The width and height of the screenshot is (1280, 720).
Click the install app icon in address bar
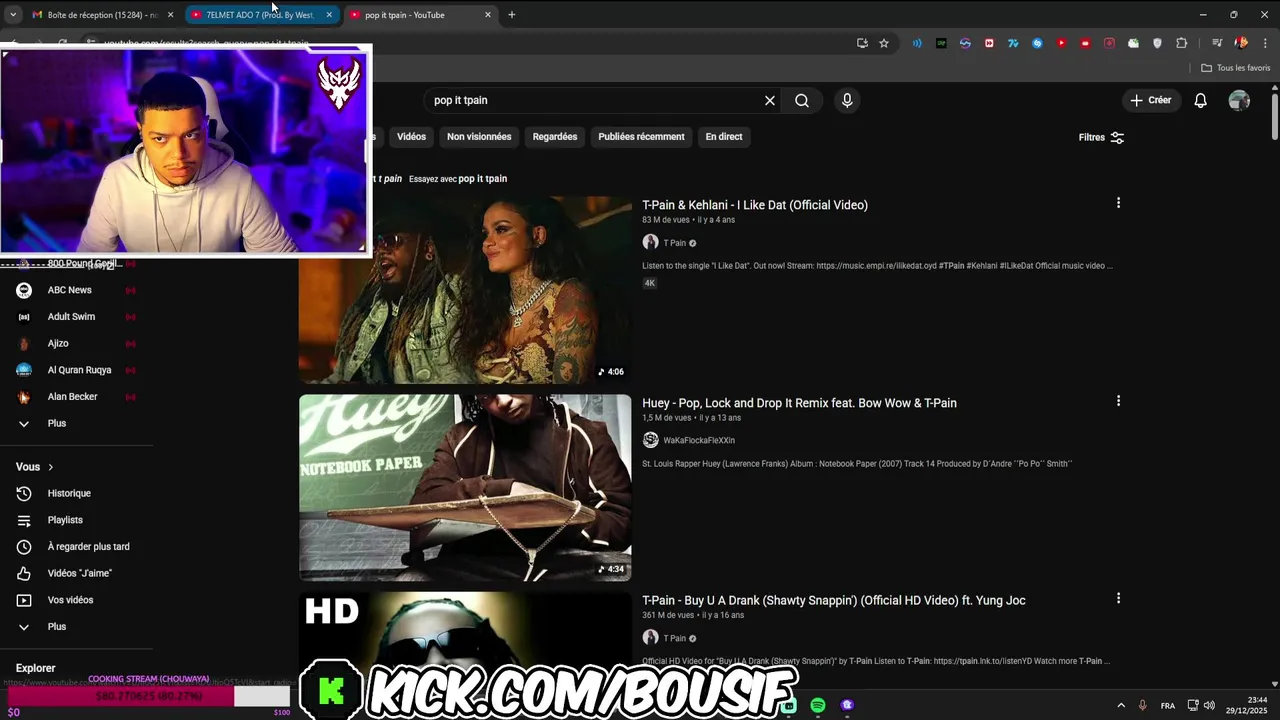[x=862, y=43]
